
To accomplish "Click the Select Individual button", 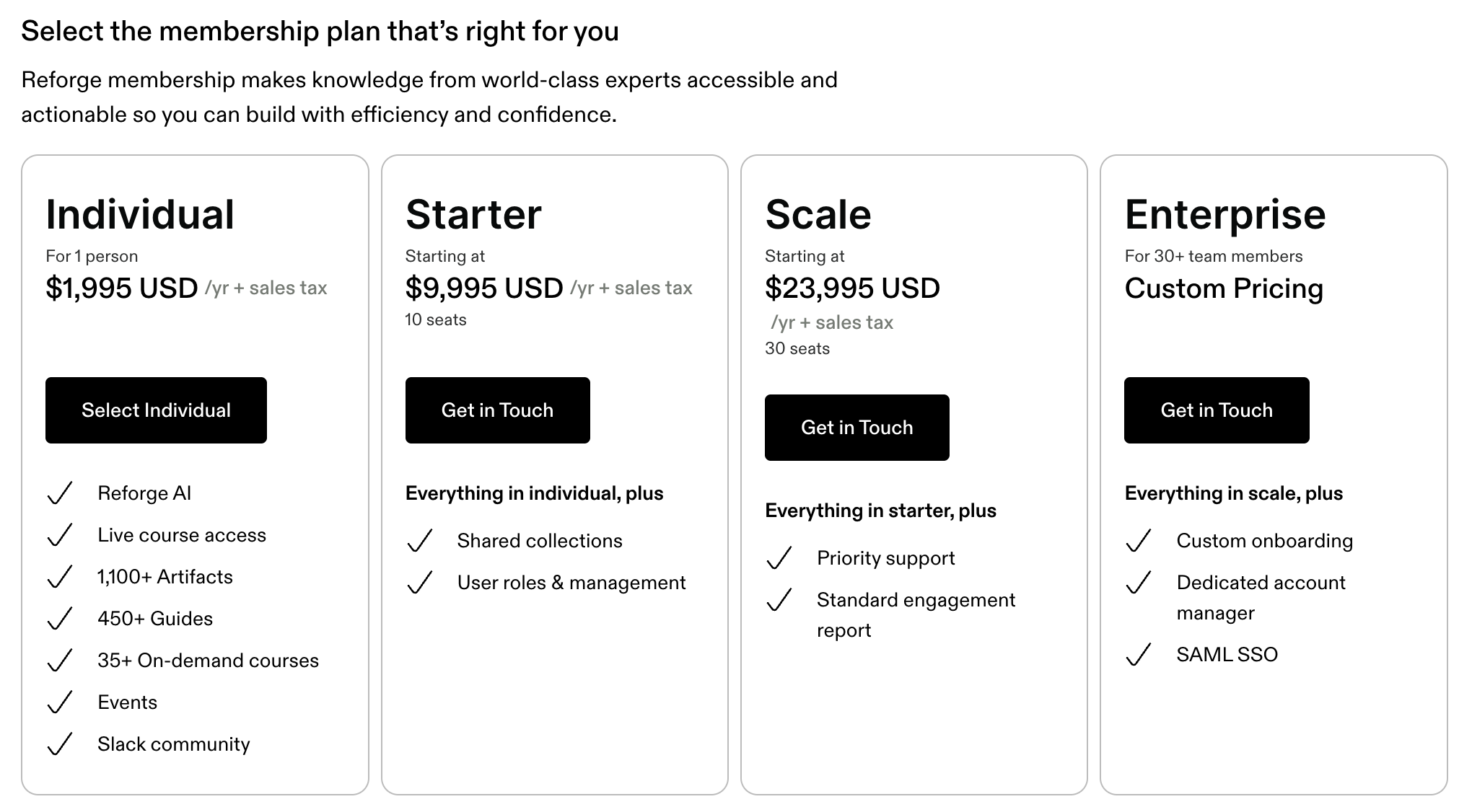I will (x=156, y=410).
